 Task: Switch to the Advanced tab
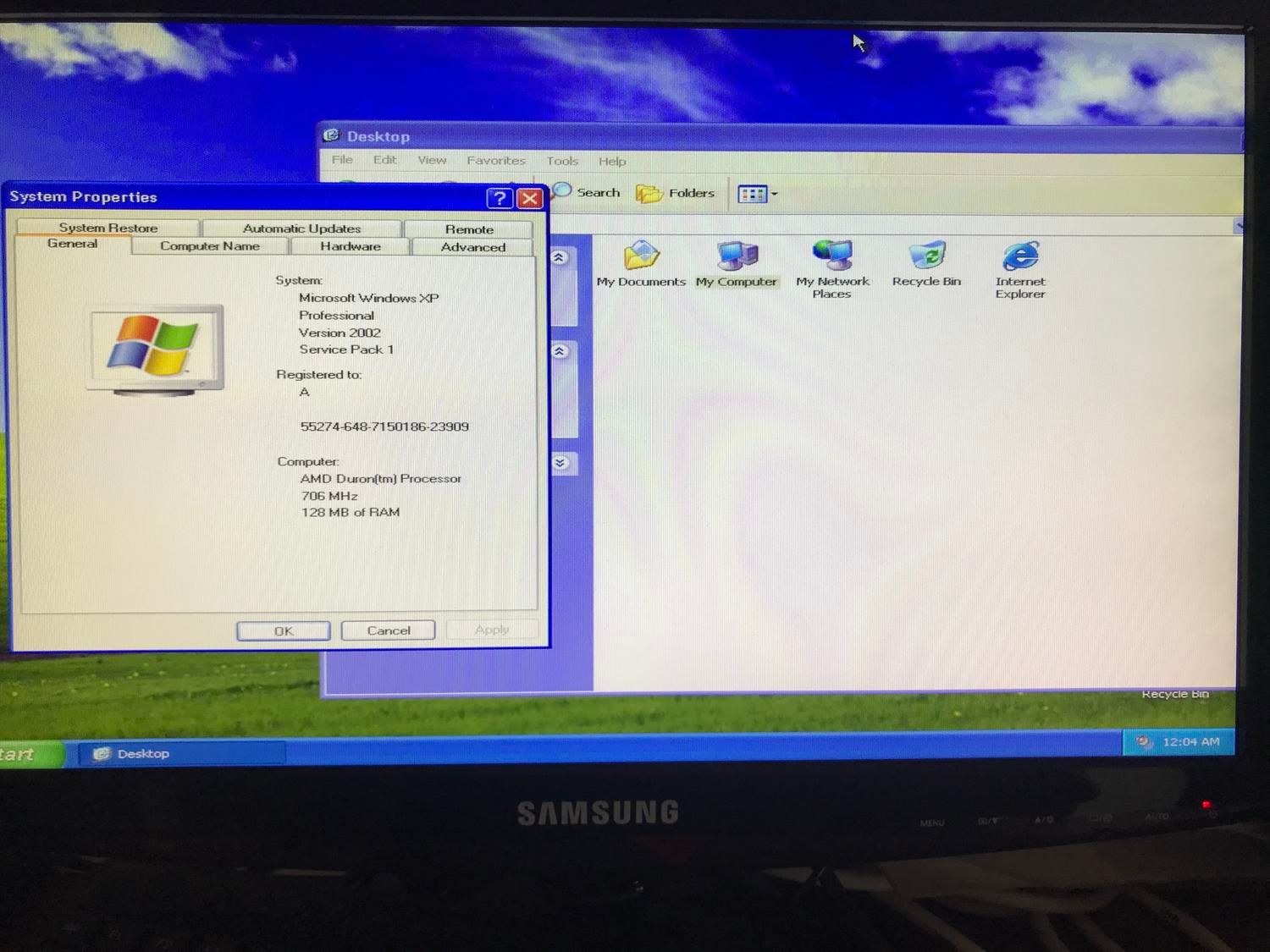point(472,247)
